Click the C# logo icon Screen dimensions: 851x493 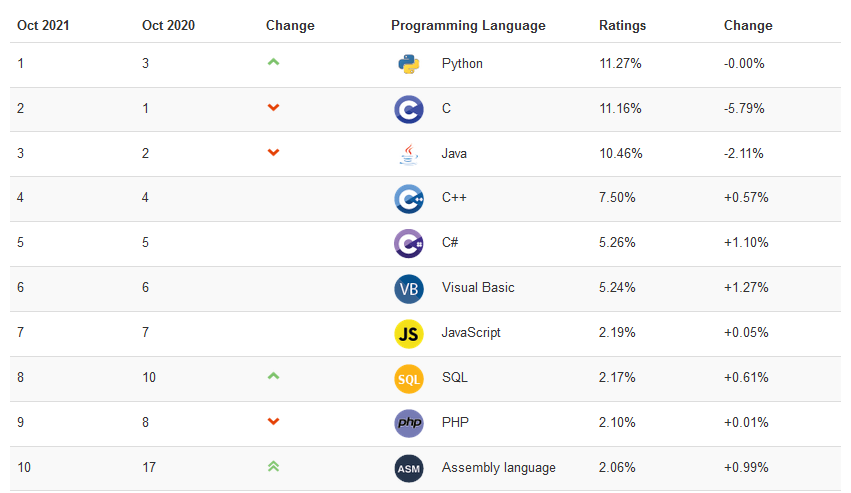pyautogui.click(x=409, y=244)
